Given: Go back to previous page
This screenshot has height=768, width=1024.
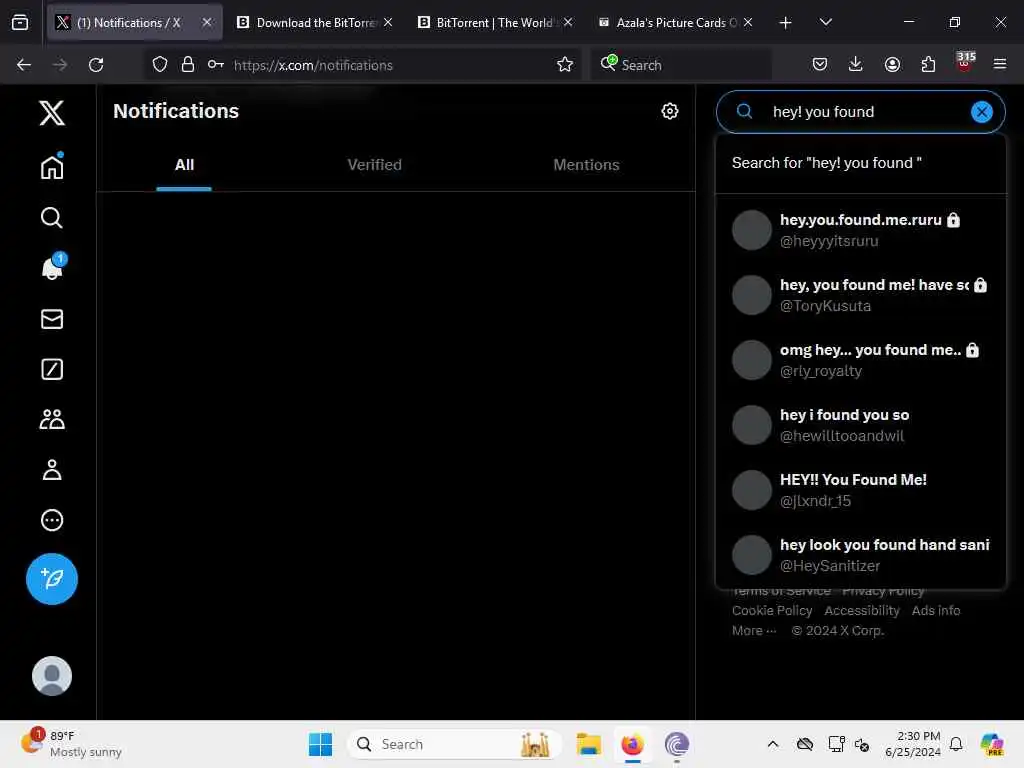Looking at the screenshot, I should tap(24, 65).
